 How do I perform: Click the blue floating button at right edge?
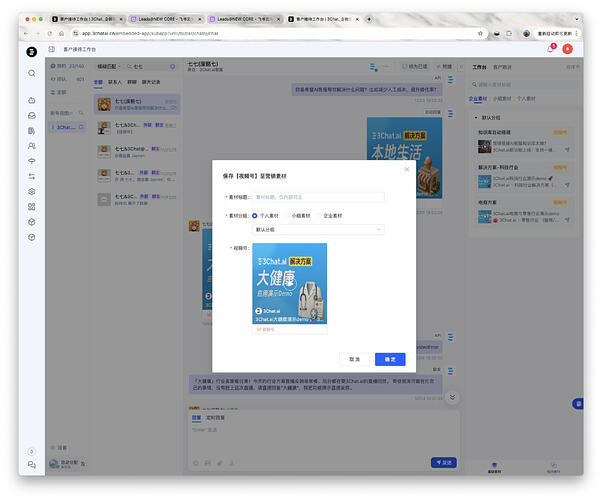[x=578, y=404]
